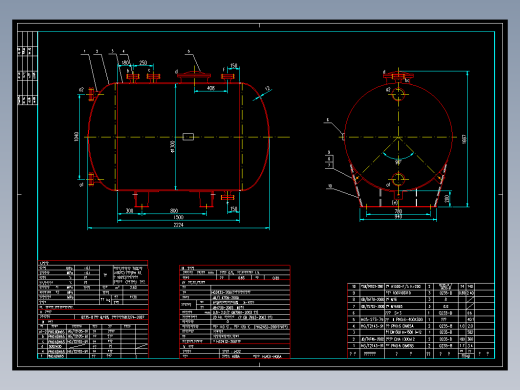Click the "250" nozzle spacing dimension
Image resolution: width=520 pixels, height=390 pixels.
(x=143, y=62)
